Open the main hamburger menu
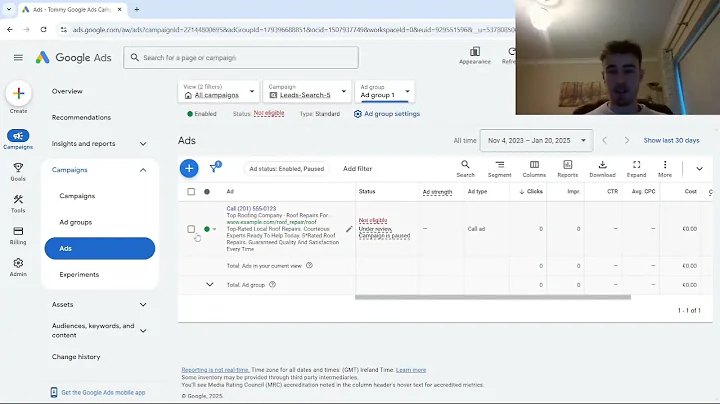720x404 pixels. [18, 57]
